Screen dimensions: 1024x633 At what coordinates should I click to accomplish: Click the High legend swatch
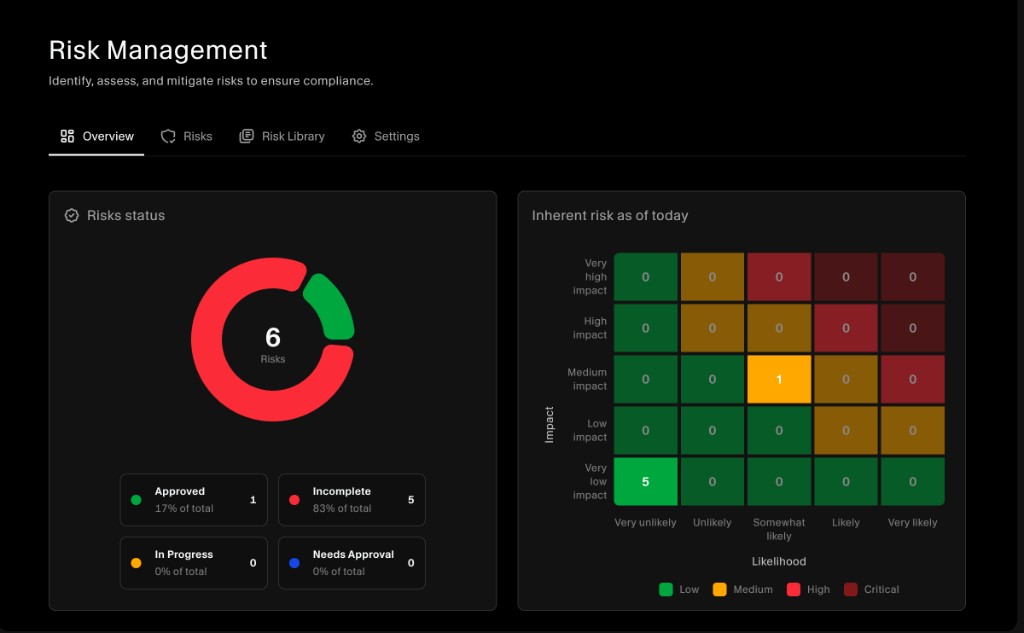[x=793, y=589]
